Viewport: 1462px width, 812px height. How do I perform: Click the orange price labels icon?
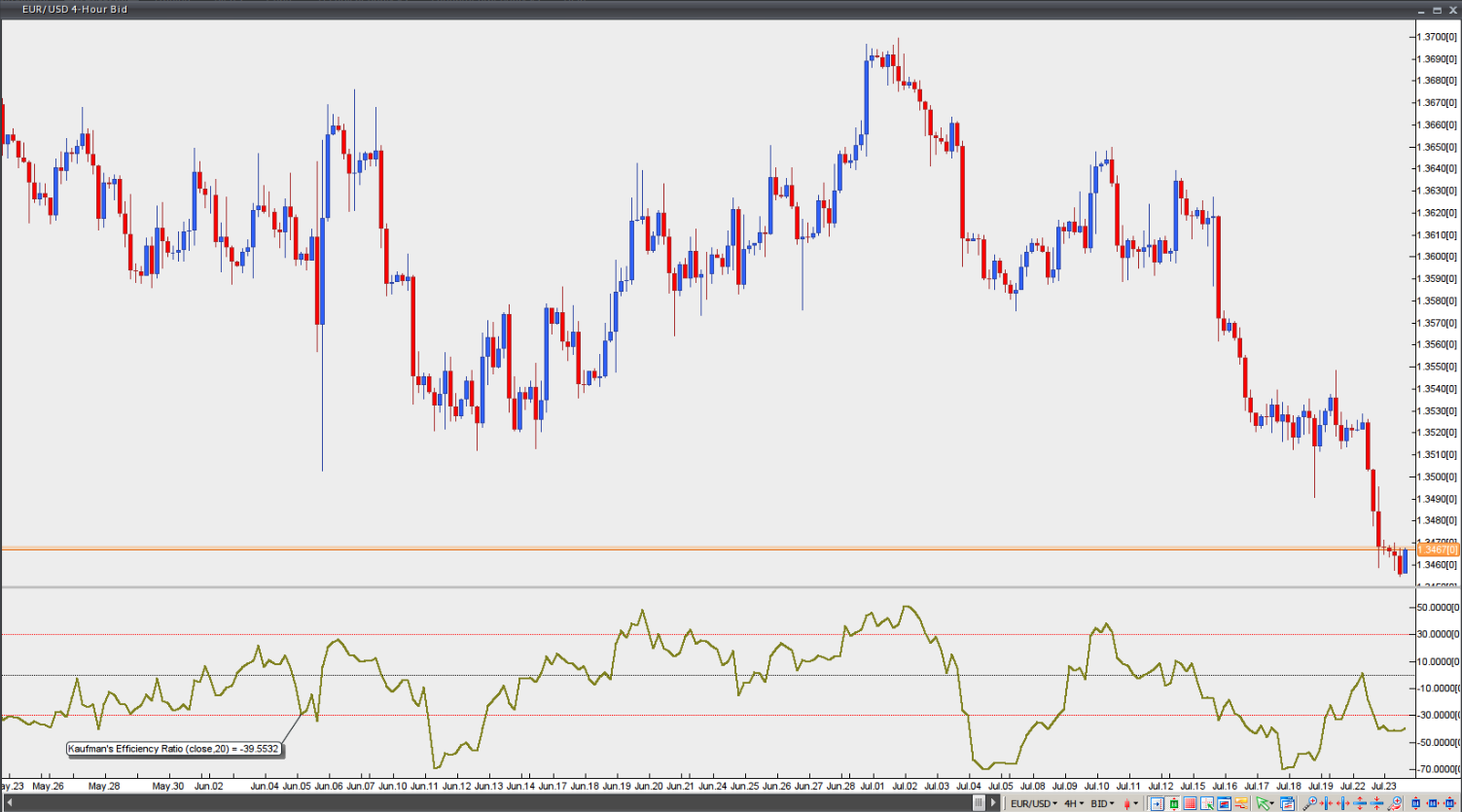tap(1240, 803)
